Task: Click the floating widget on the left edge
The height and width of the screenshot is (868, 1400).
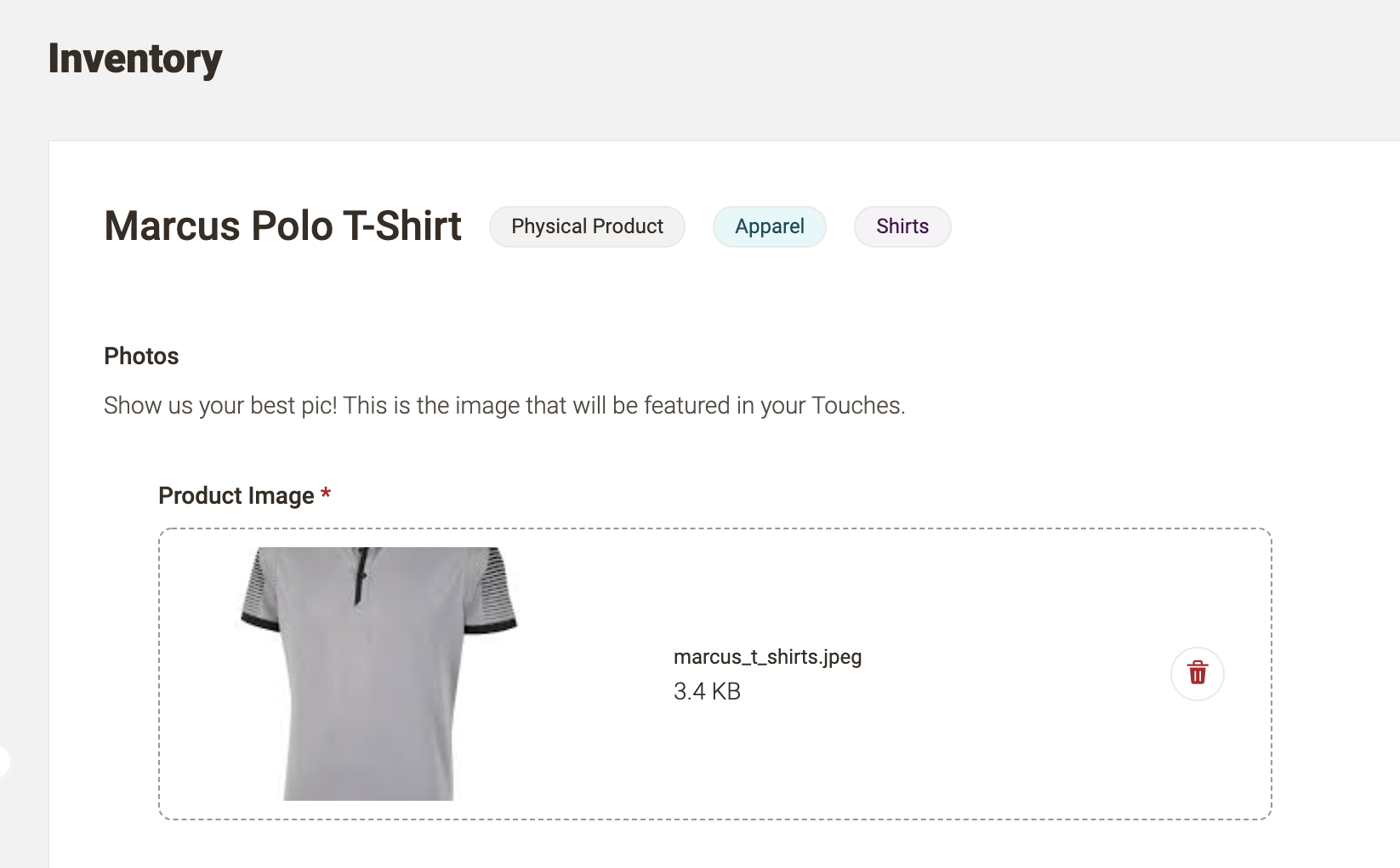Action: (x=4, y=763)
